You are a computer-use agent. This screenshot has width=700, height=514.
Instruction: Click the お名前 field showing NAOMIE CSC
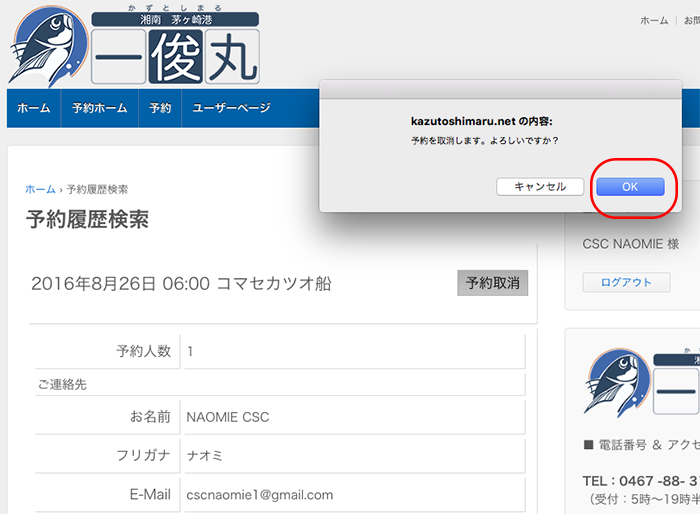(x=353, y=417)
